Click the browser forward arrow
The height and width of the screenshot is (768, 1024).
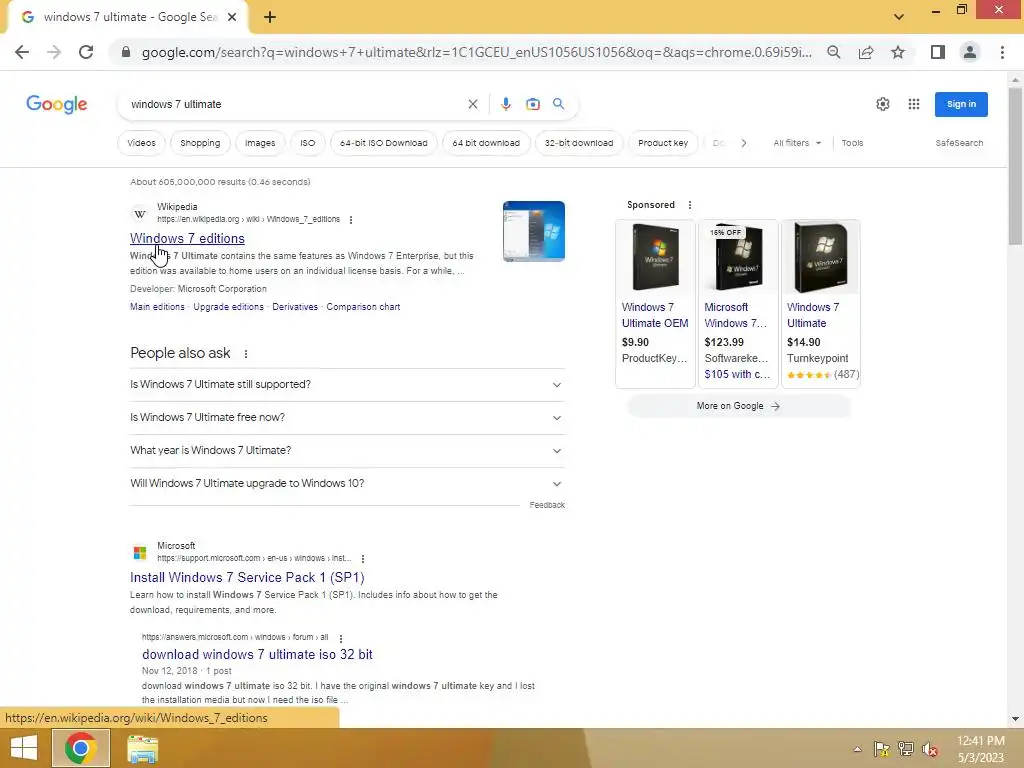pyautogui.click(x=54, y=52)
